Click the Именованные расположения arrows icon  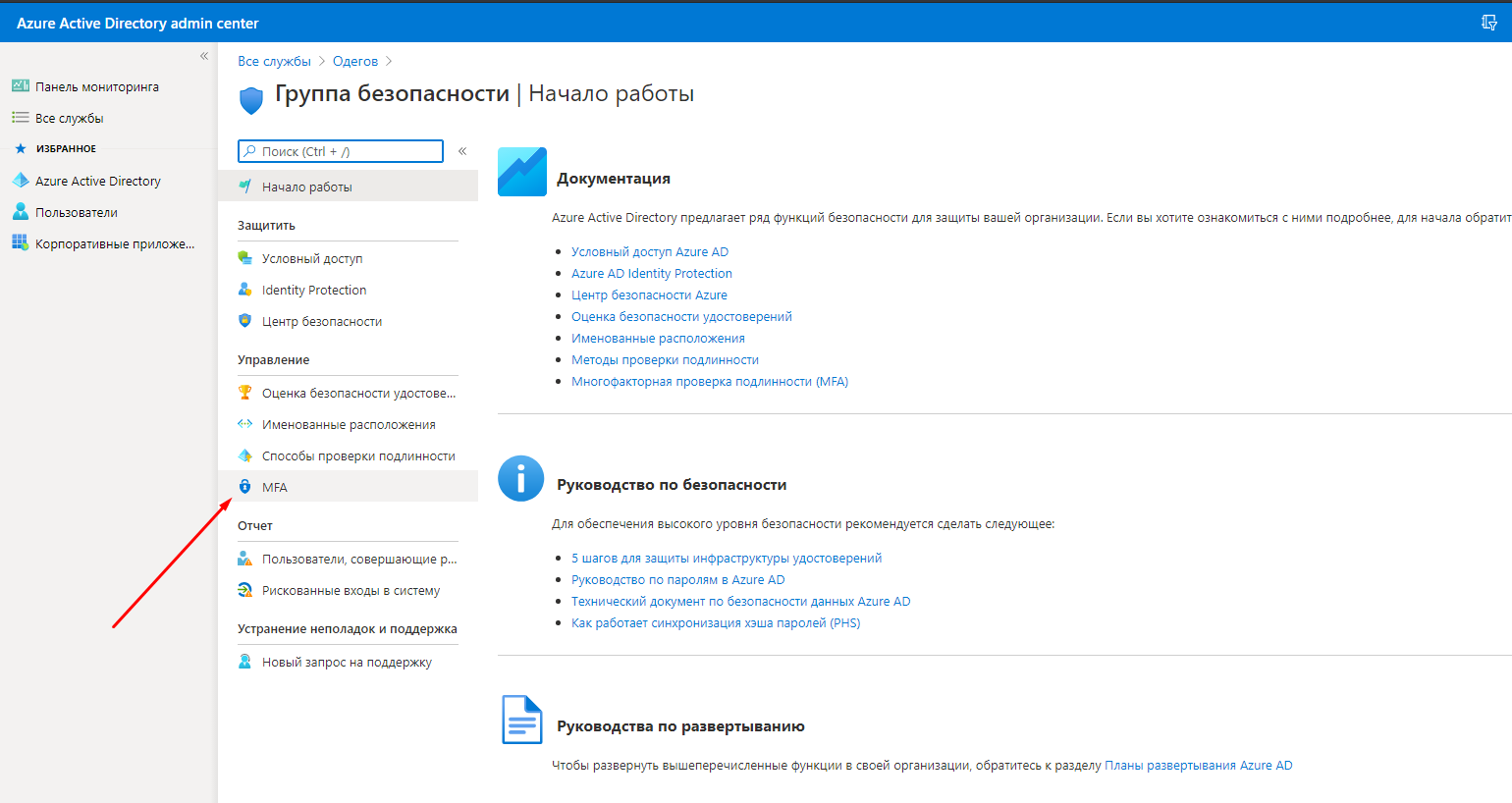pos(245,424)
